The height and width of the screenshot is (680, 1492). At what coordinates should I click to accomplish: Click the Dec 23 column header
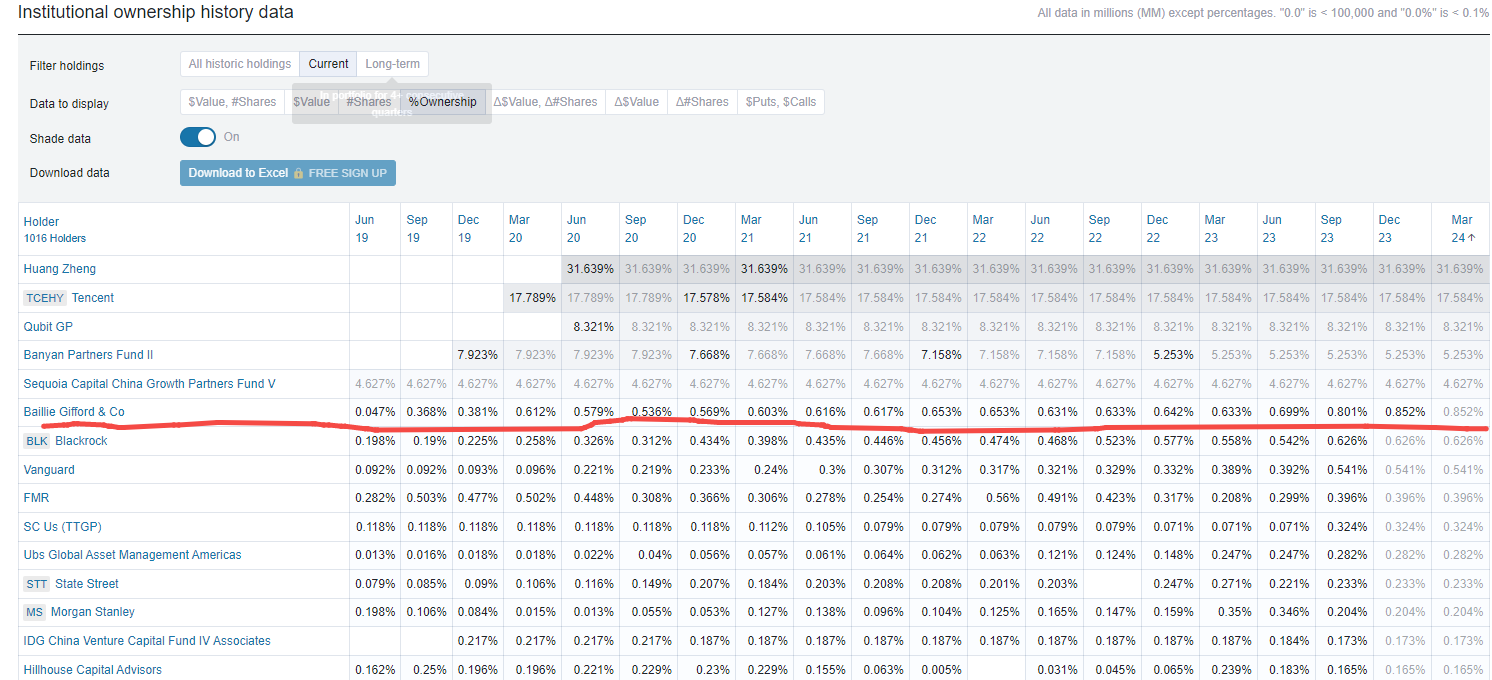click(1389, 229)
